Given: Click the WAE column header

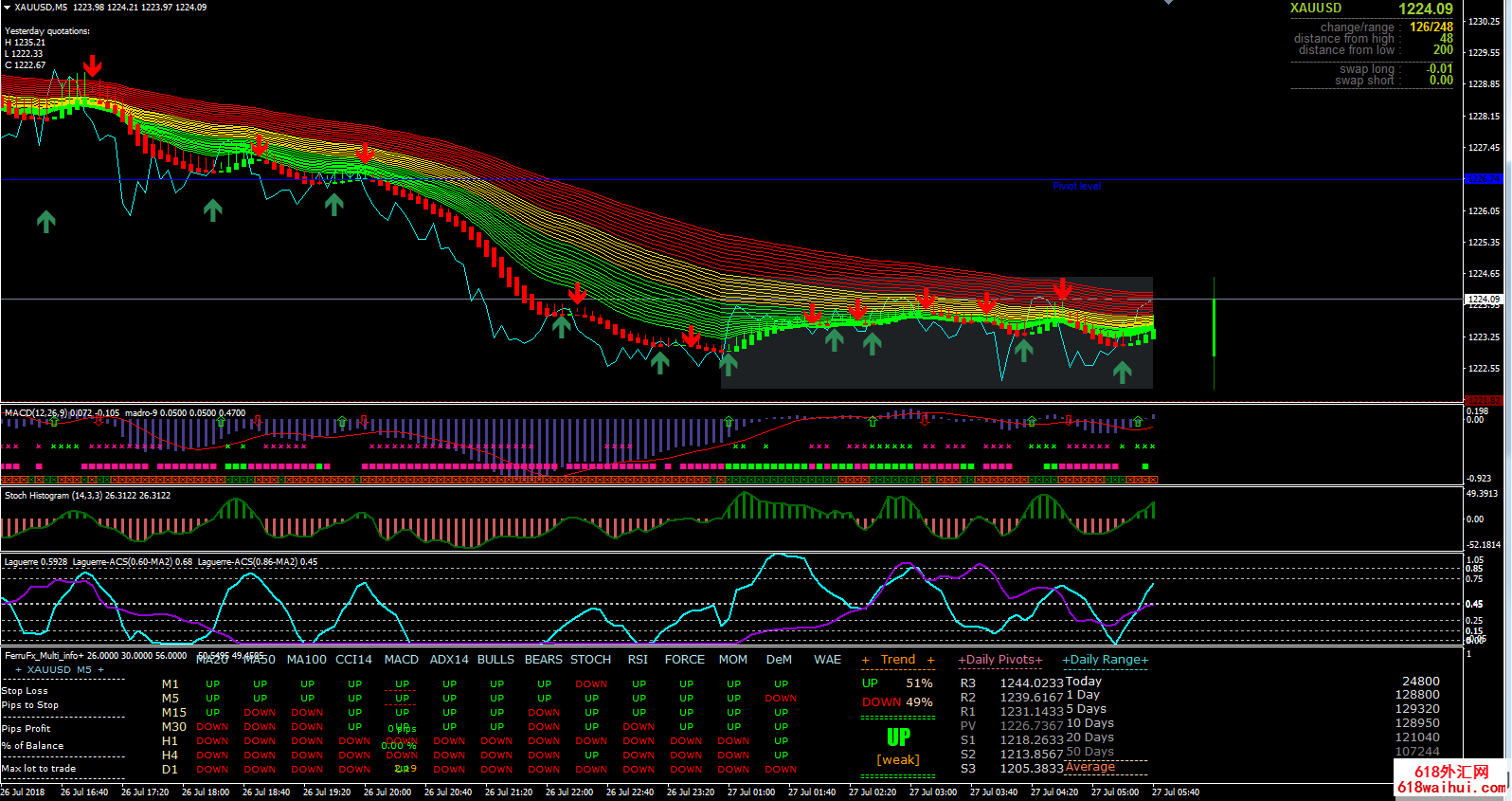Looking at the screenshot, I should click(828, 660).
